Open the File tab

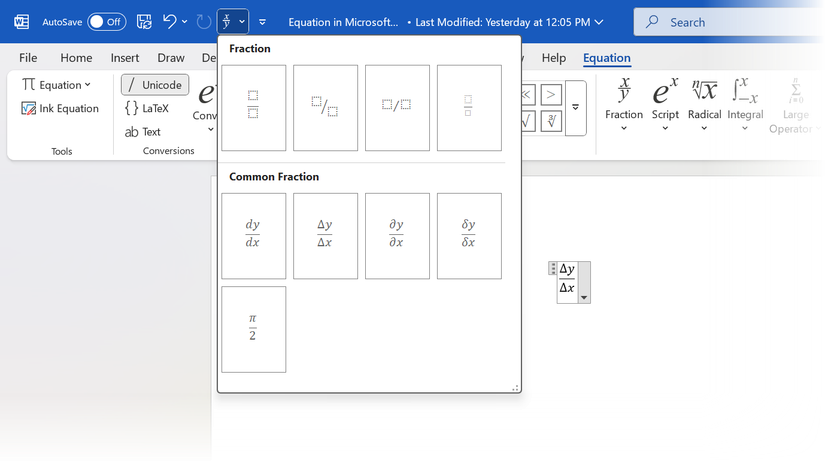click(x=28, y=58)
